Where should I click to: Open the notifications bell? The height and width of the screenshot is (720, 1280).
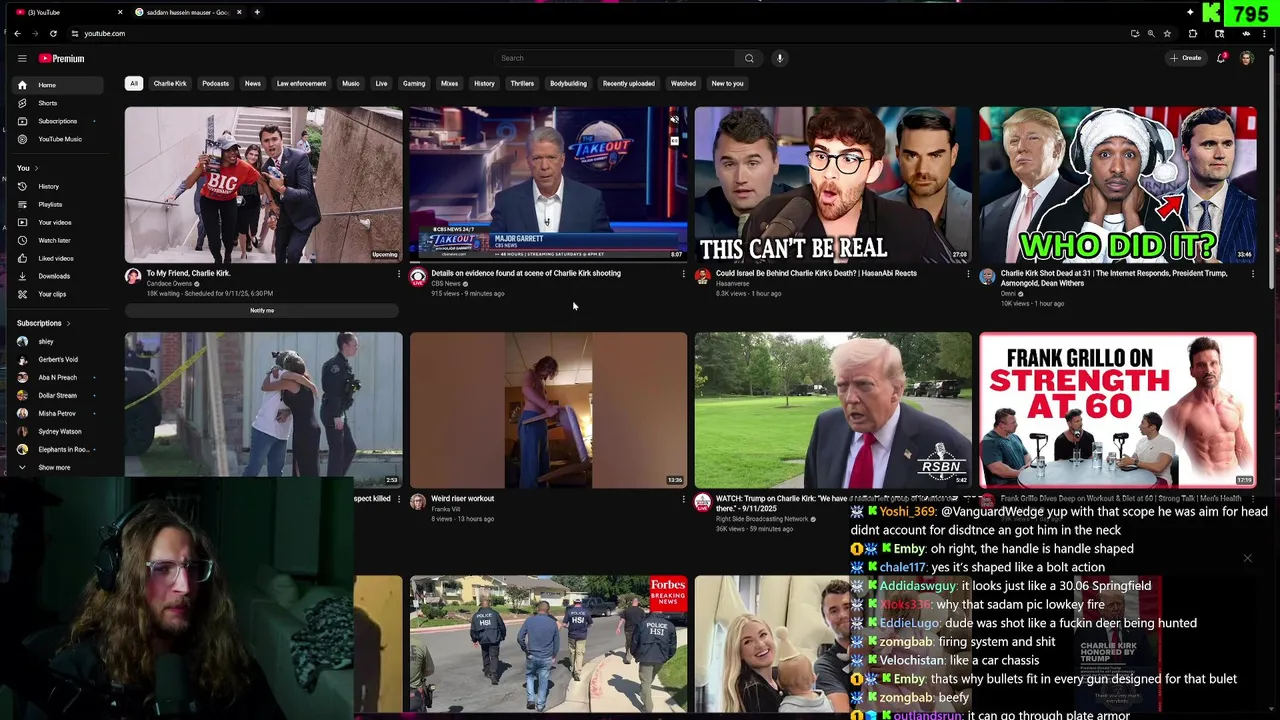pos(1221,58)
